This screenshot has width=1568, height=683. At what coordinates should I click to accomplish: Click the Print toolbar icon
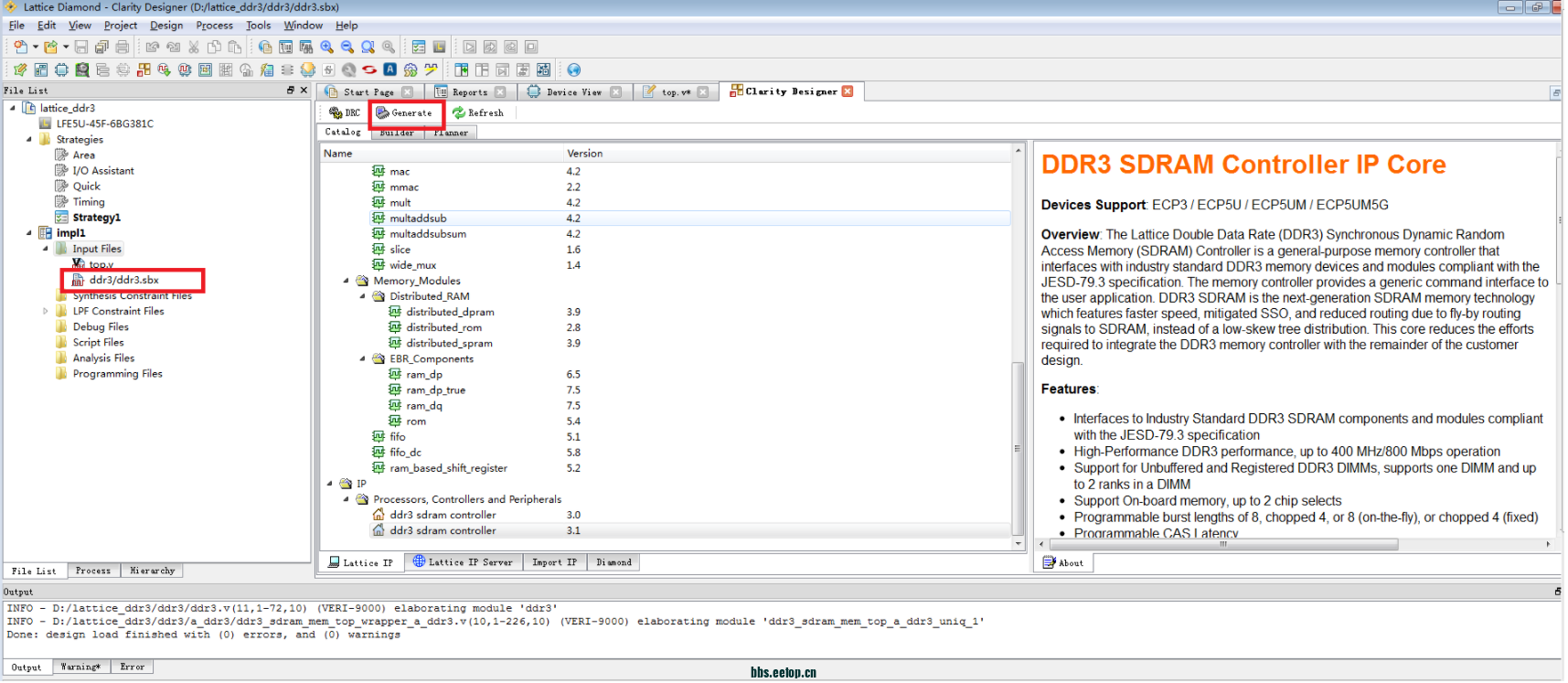pos(123,47)
